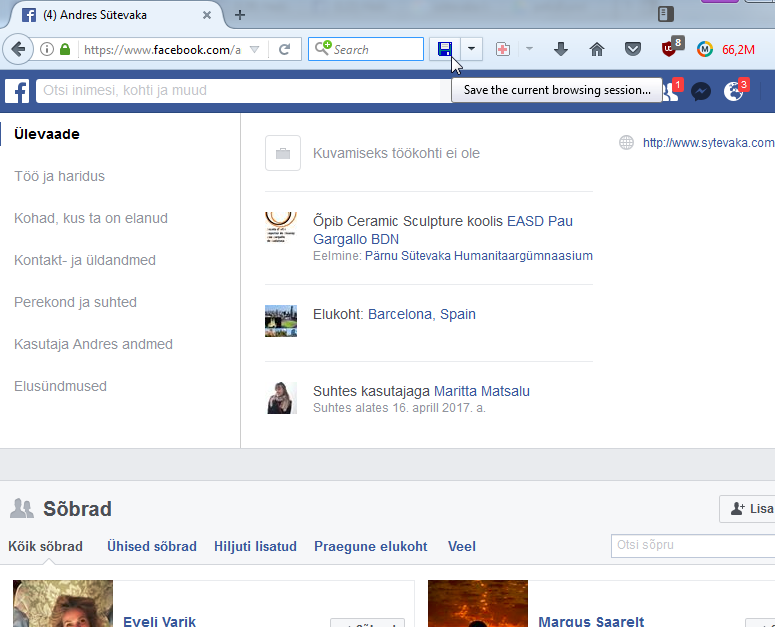This screenshot has width=775, height=627.
Task: Select the Praegune elukoht tab
Action: click(371, 546)
